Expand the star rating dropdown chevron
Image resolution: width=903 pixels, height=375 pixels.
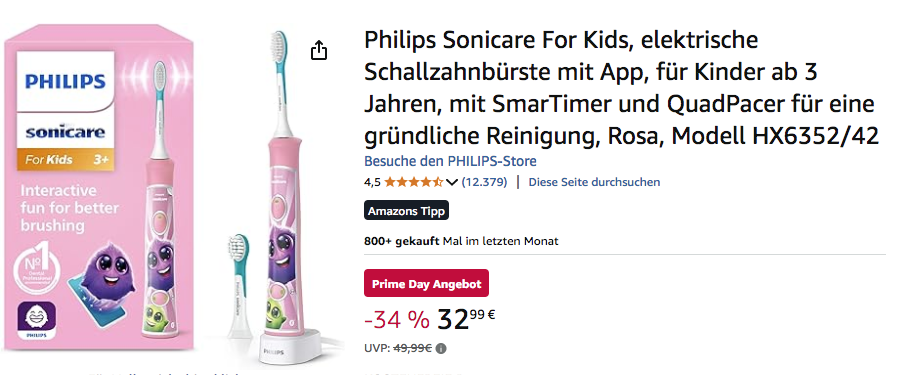452,183
